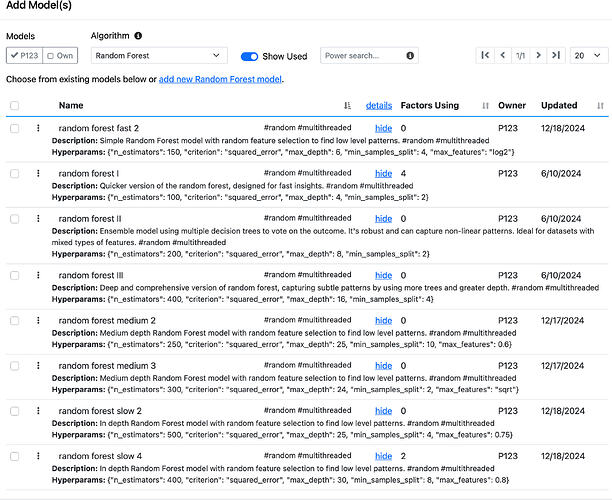Click model name random forest II
This screenshot has height=500, width=612.
[90, 219]
